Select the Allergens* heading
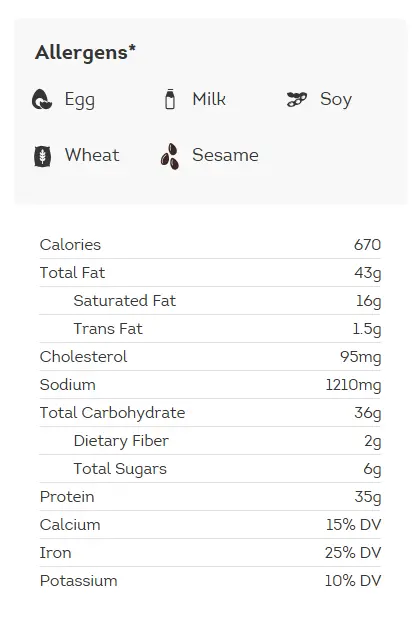The image size is (417, 623). click(x=85, y=52)
